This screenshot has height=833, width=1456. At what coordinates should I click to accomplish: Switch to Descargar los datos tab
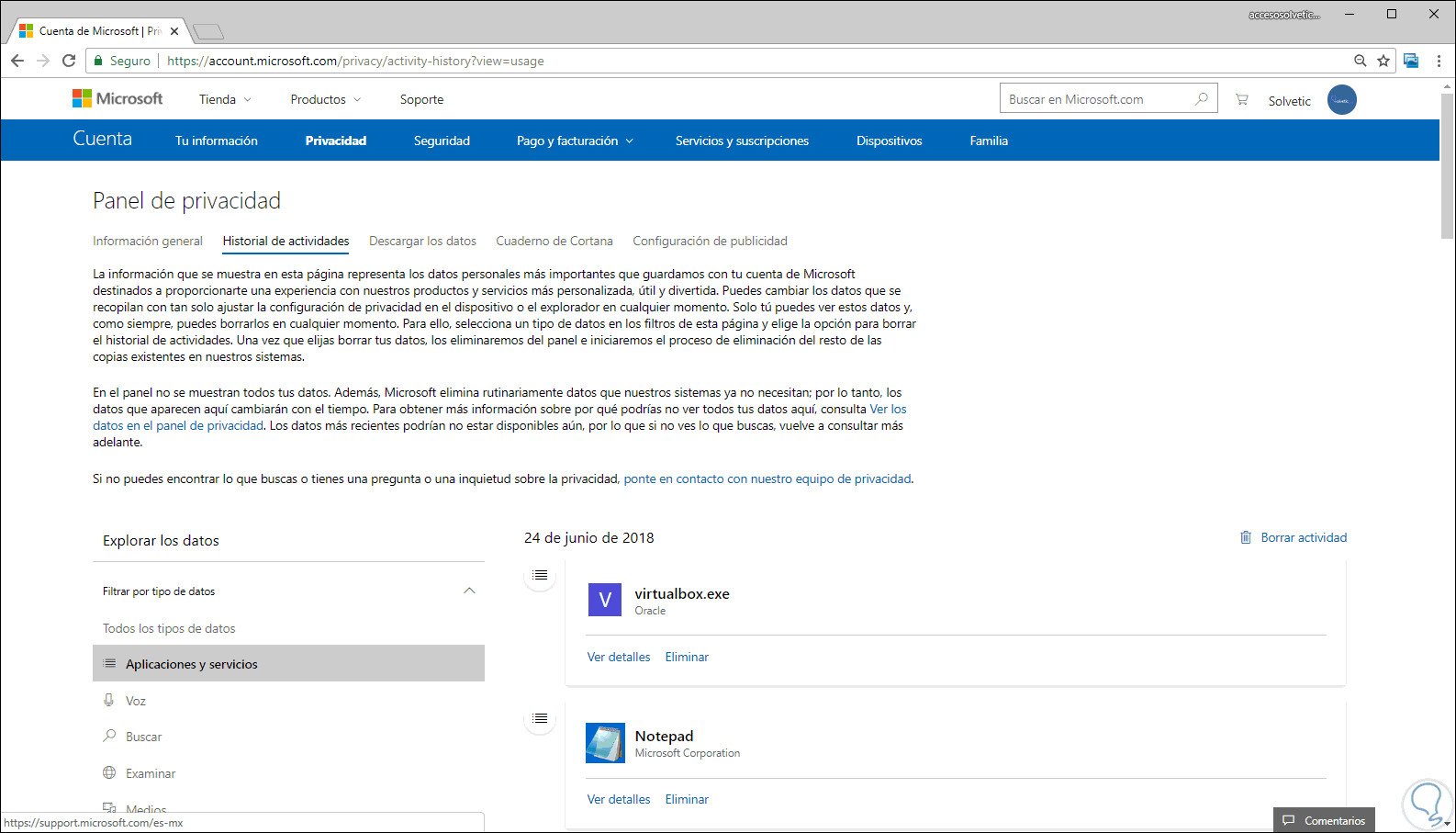[422, 241]
